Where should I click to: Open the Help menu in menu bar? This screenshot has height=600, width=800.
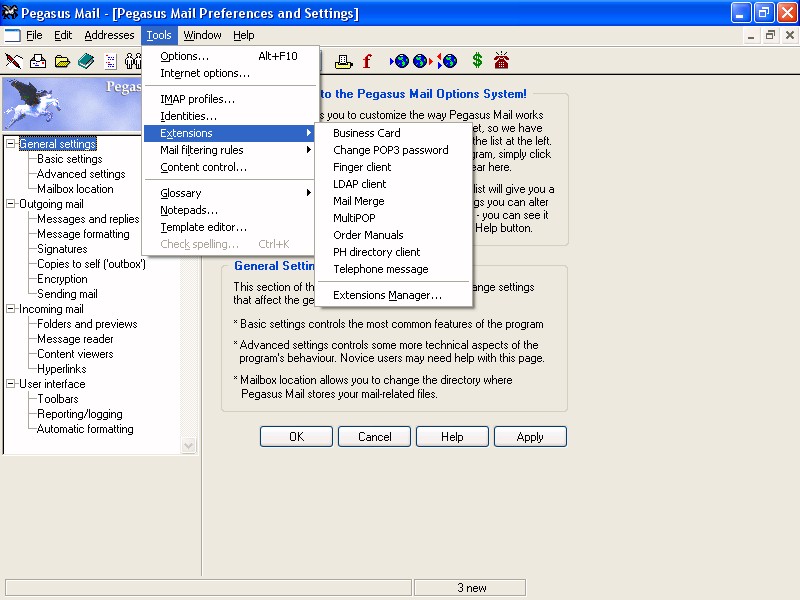(x=243, y=35)
